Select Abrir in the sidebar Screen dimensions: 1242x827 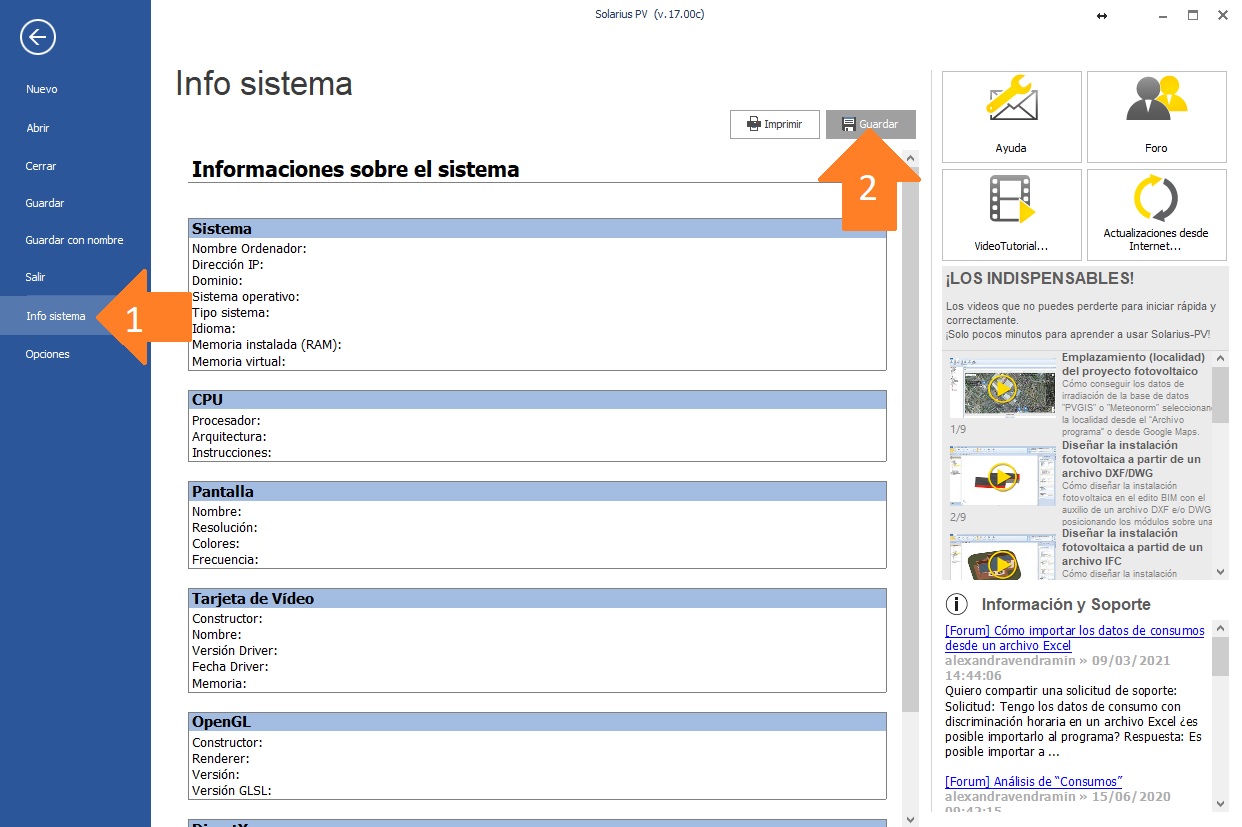pyautogui.click(x=37, y=128)
